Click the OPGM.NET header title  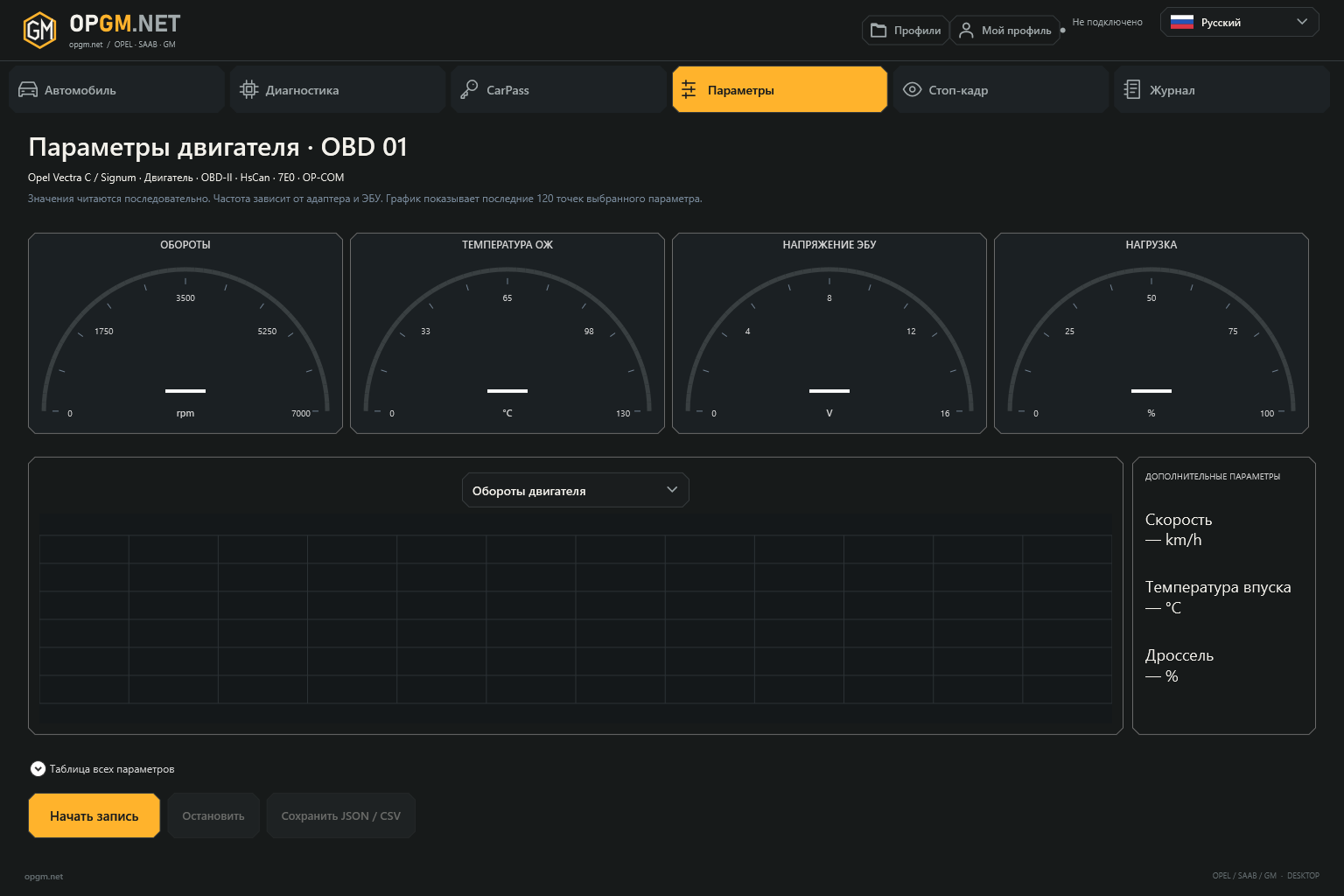click(x=125, y=24)
